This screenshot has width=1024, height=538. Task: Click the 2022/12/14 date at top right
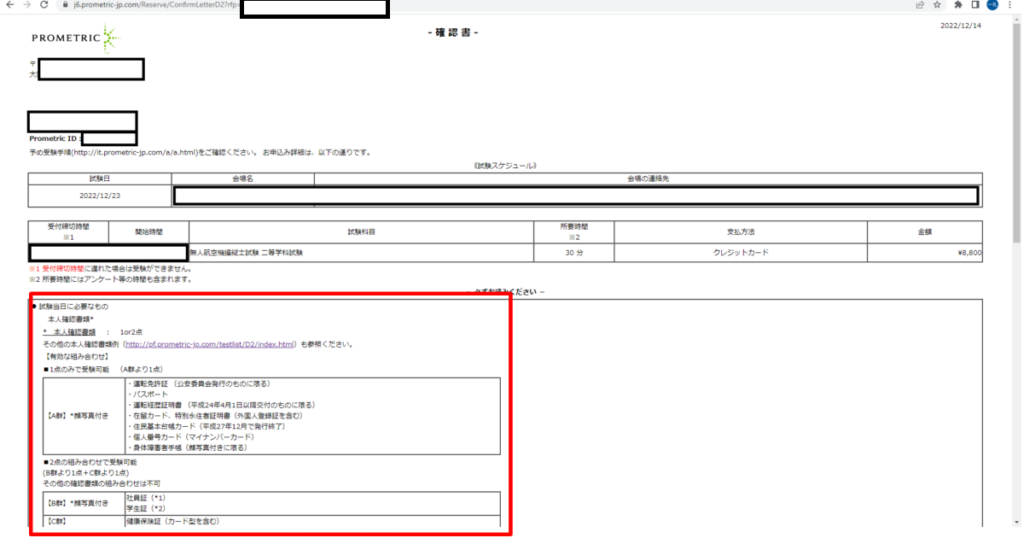[961, 25]
